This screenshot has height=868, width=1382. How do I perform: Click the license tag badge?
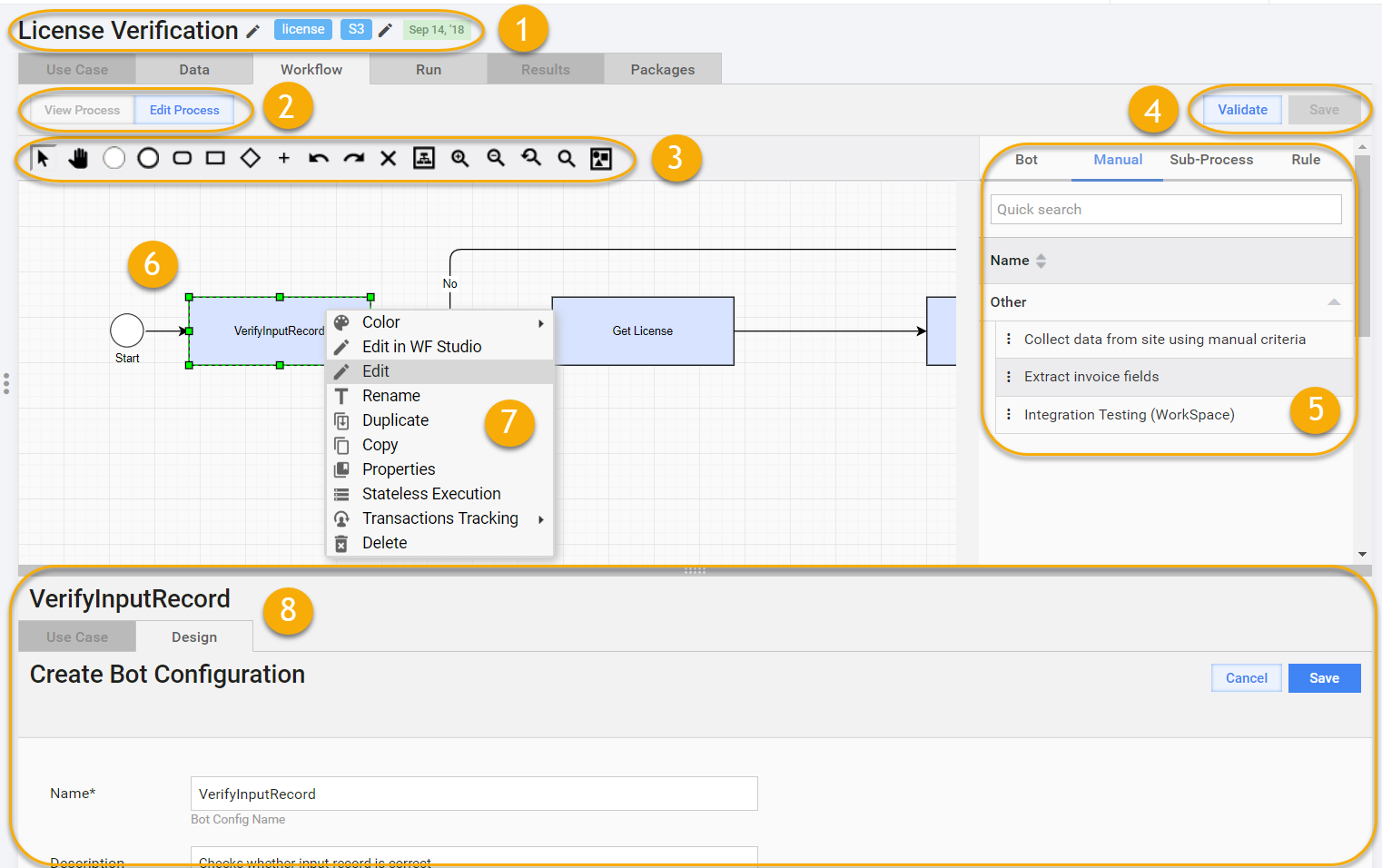coord(303,30)
